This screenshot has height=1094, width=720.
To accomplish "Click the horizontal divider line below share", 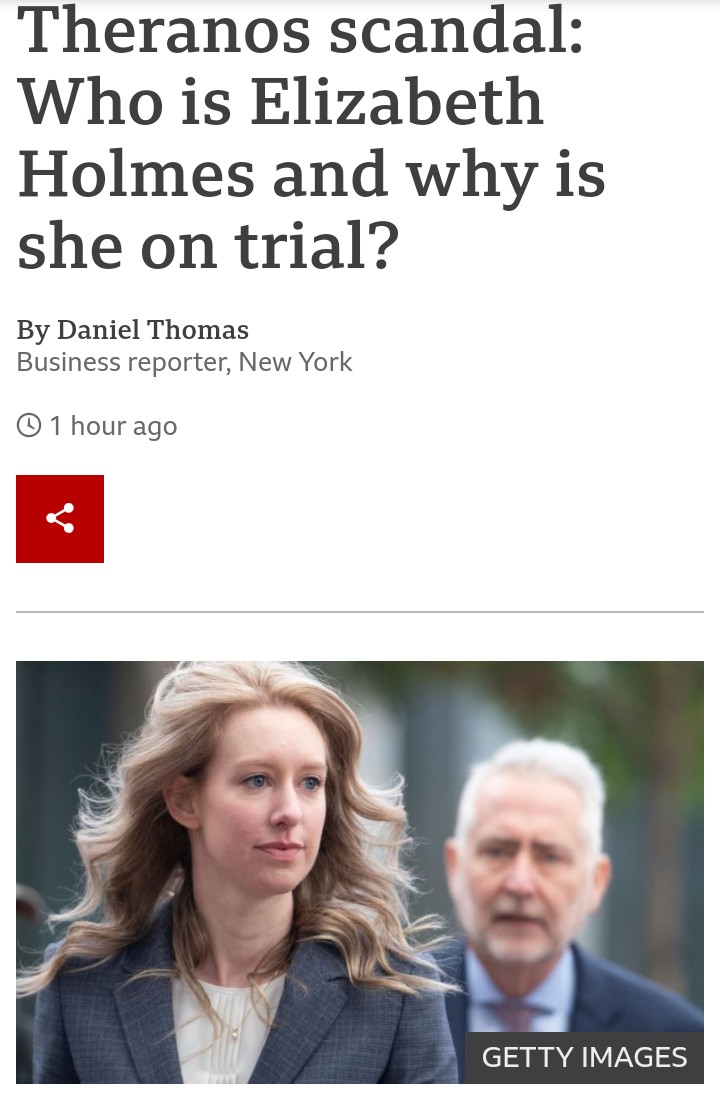I will coord(360,612).
